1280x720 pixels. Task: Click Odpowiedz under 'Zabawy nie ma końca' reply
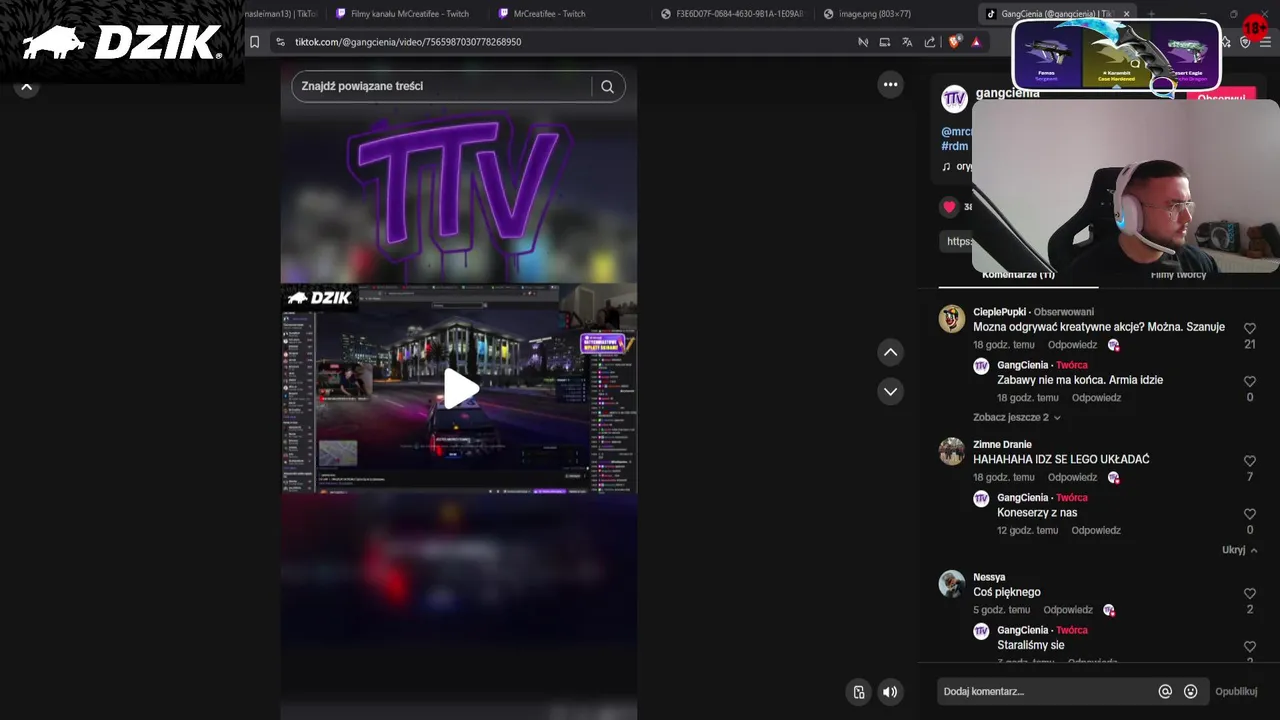point(1096,398)
